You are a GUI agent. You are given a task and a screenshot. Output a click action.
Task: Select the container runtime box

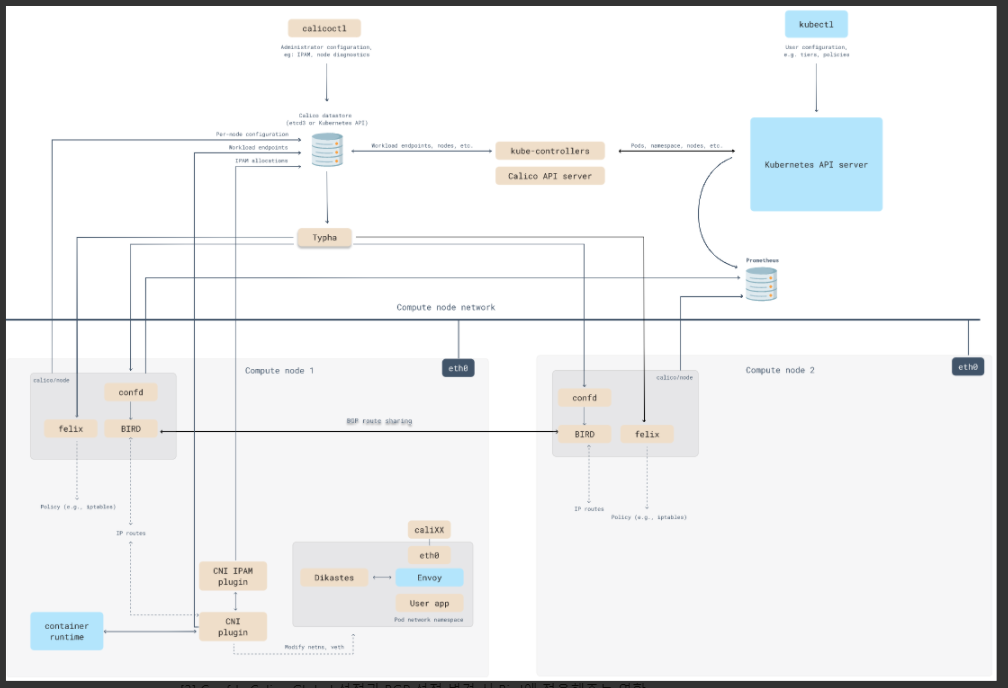coord(67,631)
